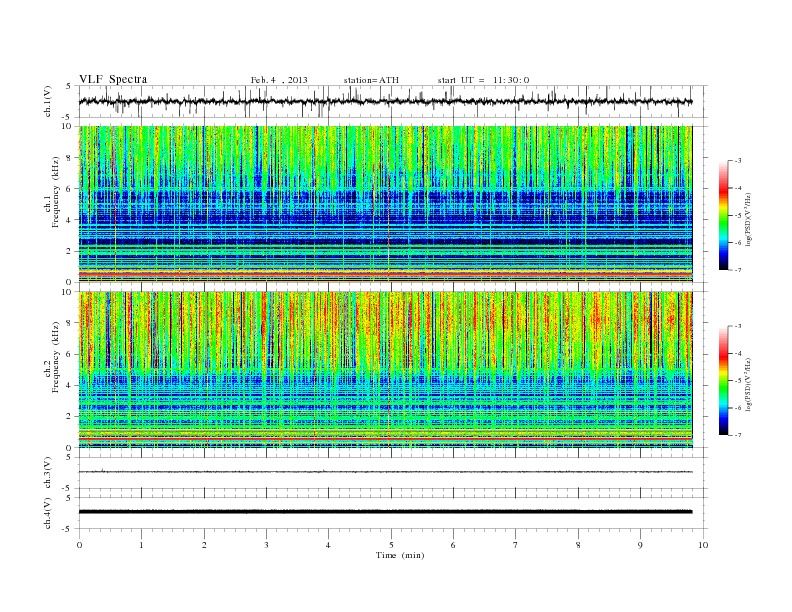
Task: Click the ch.2 "Frequency (kHz)" axis label
Action: pos(56,356)
